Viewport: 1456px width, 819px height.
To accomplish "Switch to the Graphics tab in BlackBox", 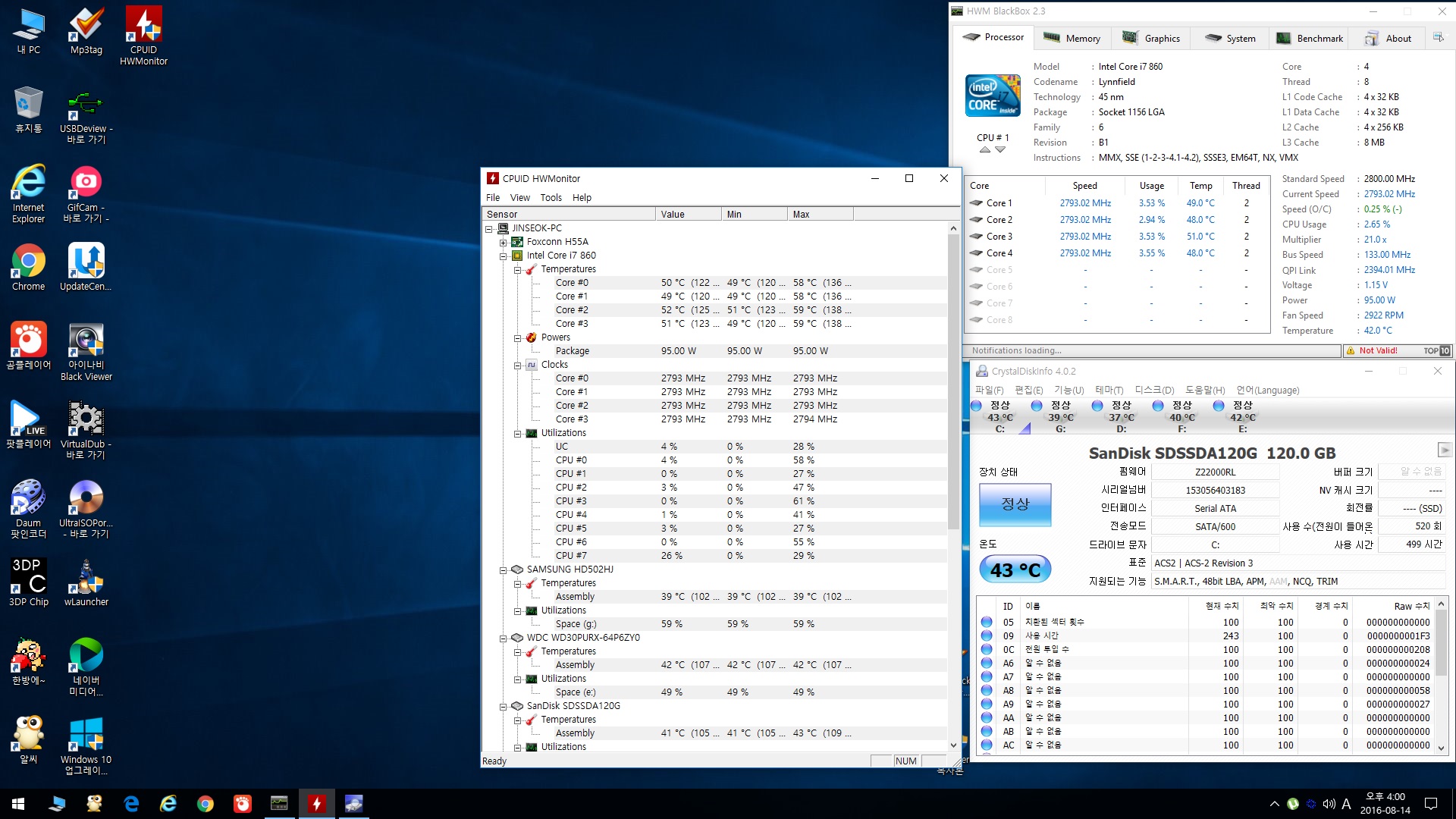I will [x=1151, y=38].
